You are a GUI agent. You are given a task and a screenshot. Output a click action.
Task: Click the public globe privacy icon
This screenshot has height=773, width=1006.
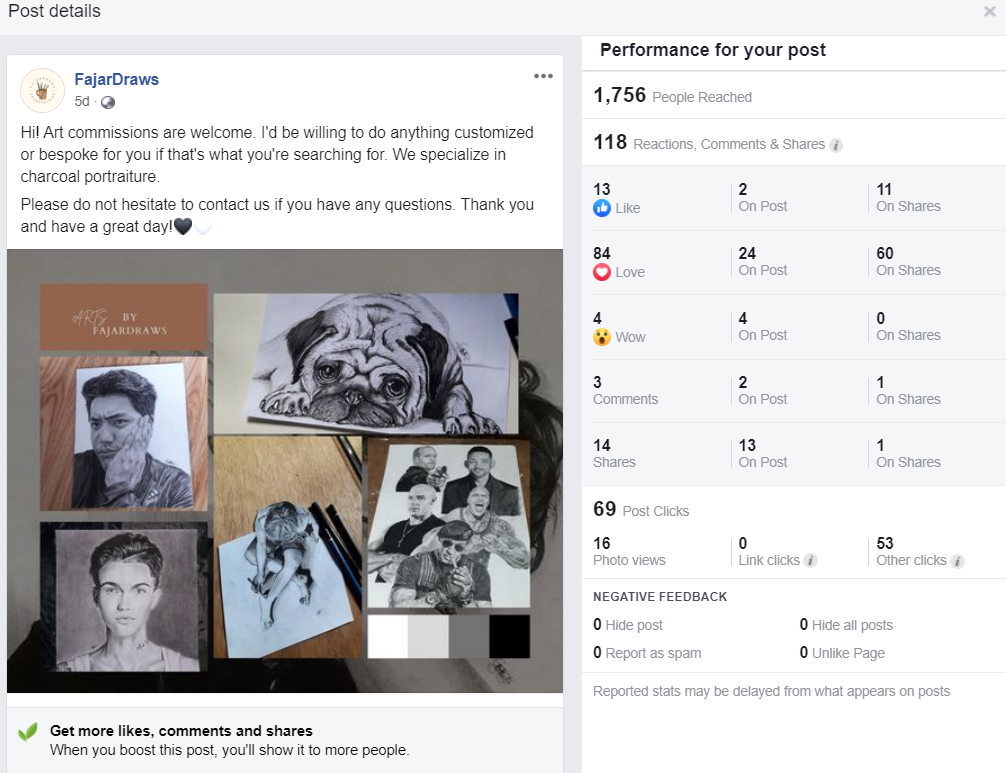(108, 102)
